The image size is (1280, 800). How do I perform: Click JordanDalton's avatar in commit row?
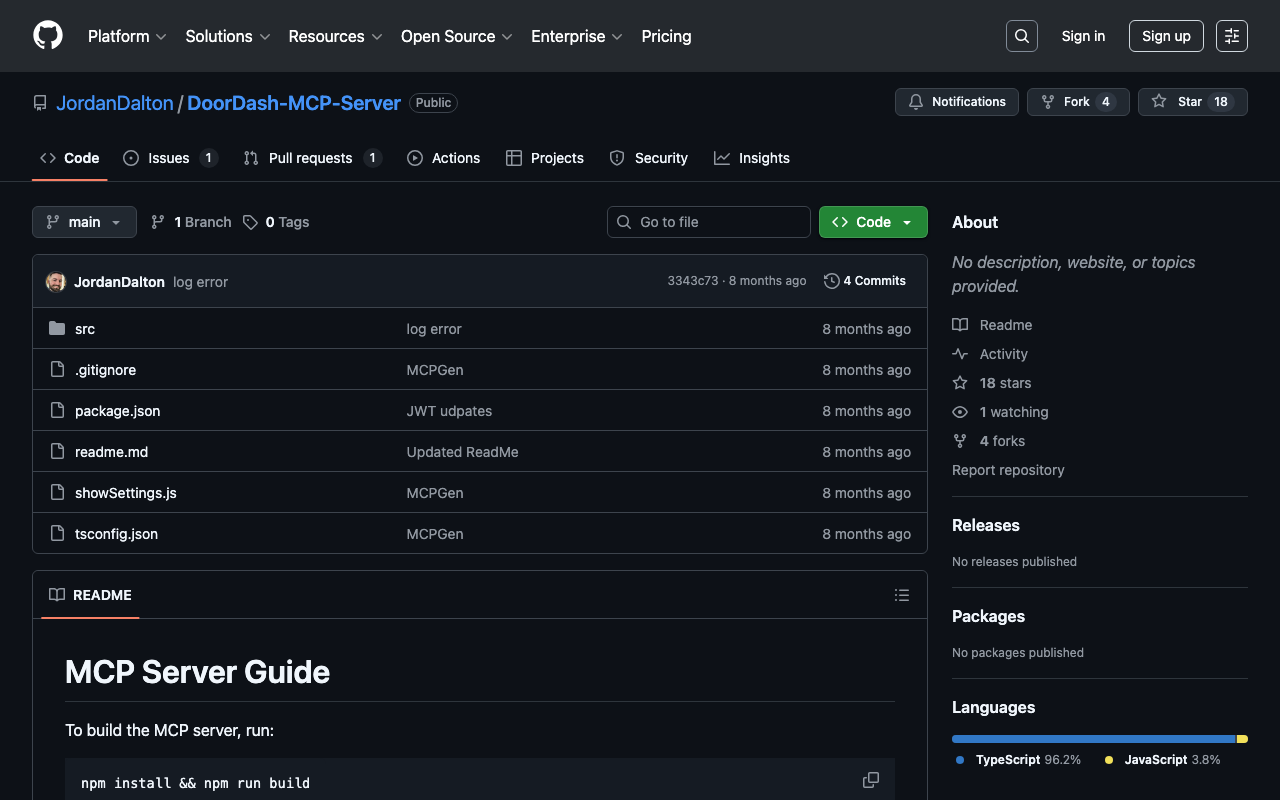click(x=56, y=282)
